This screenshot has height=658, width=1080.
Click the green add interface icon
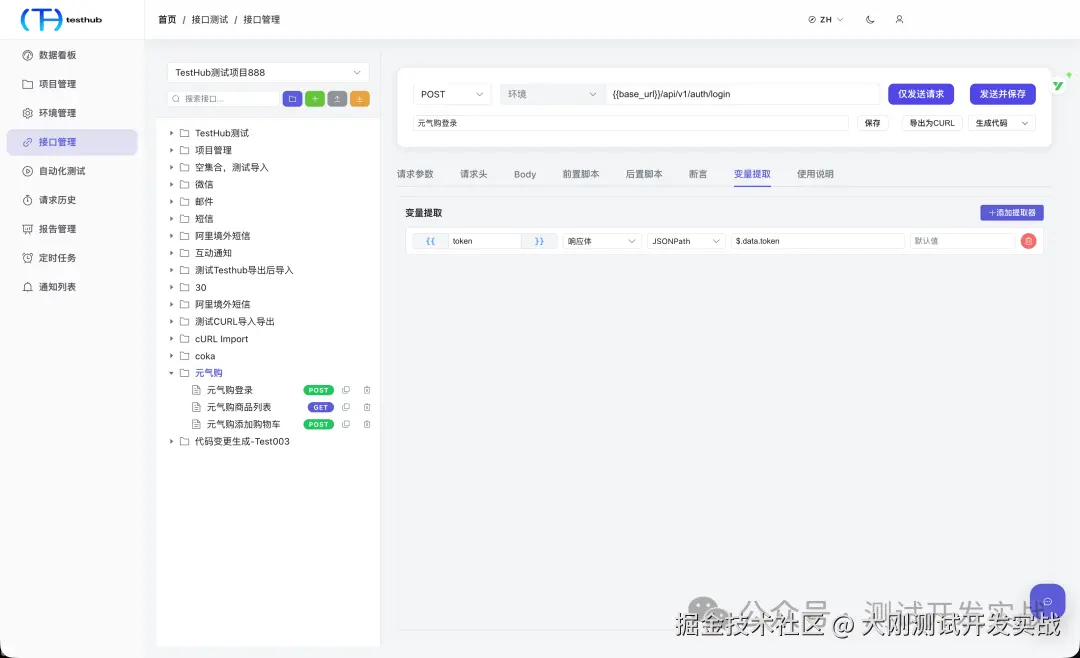[x=315, y=99]
